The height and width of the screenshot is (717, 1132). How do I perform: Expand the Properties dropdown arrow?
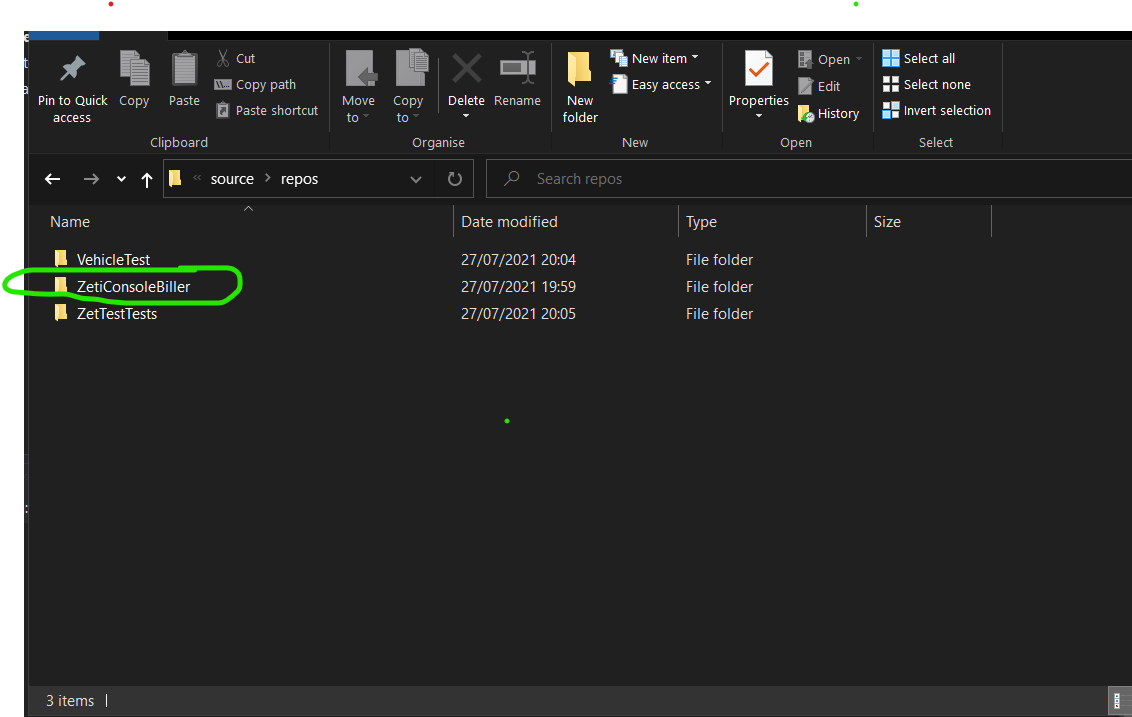click(x=759, y=116)
